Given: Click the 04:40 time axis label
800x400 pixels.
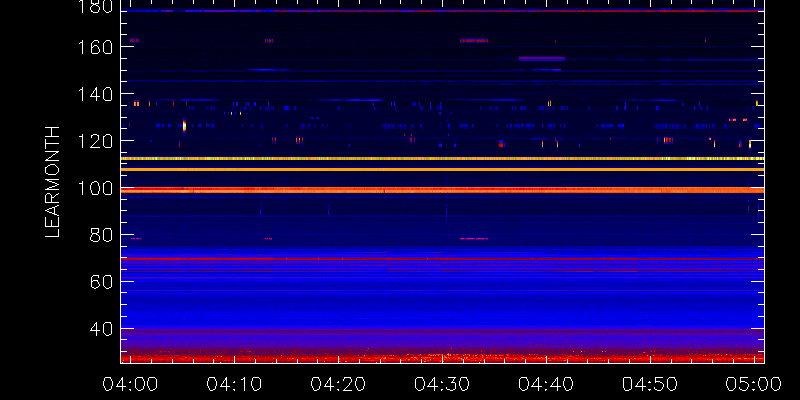Looking at the screenshot, I should (x=546, y=383).
